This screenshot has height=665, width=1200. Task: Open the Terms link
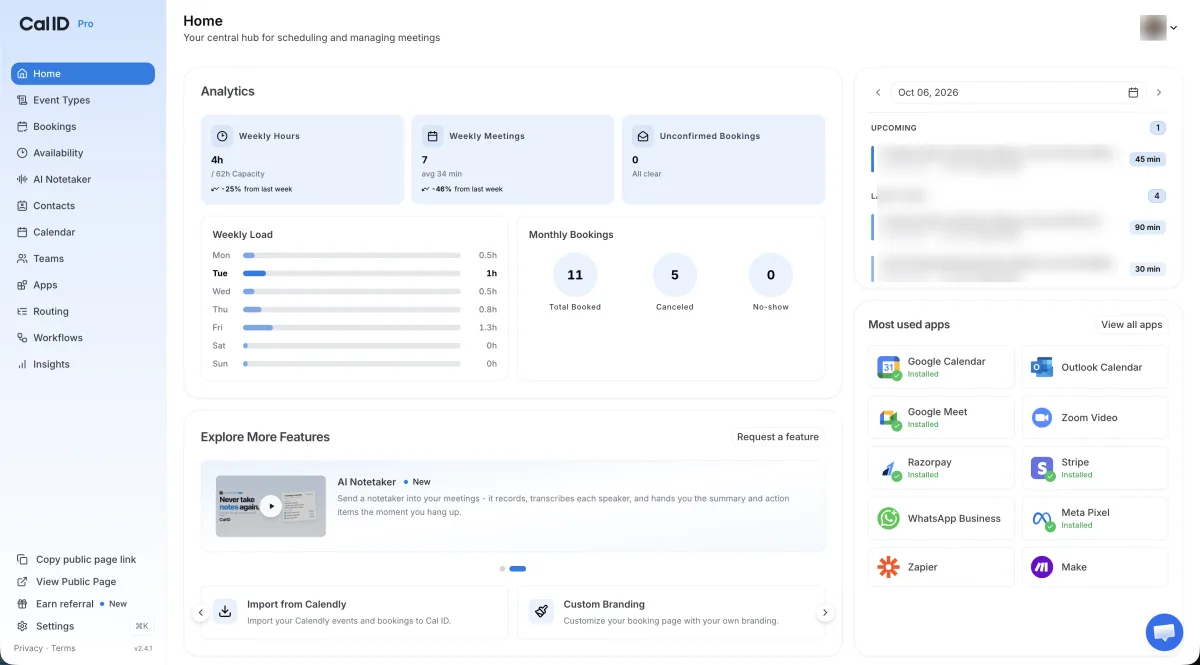(x=63, y=648)
